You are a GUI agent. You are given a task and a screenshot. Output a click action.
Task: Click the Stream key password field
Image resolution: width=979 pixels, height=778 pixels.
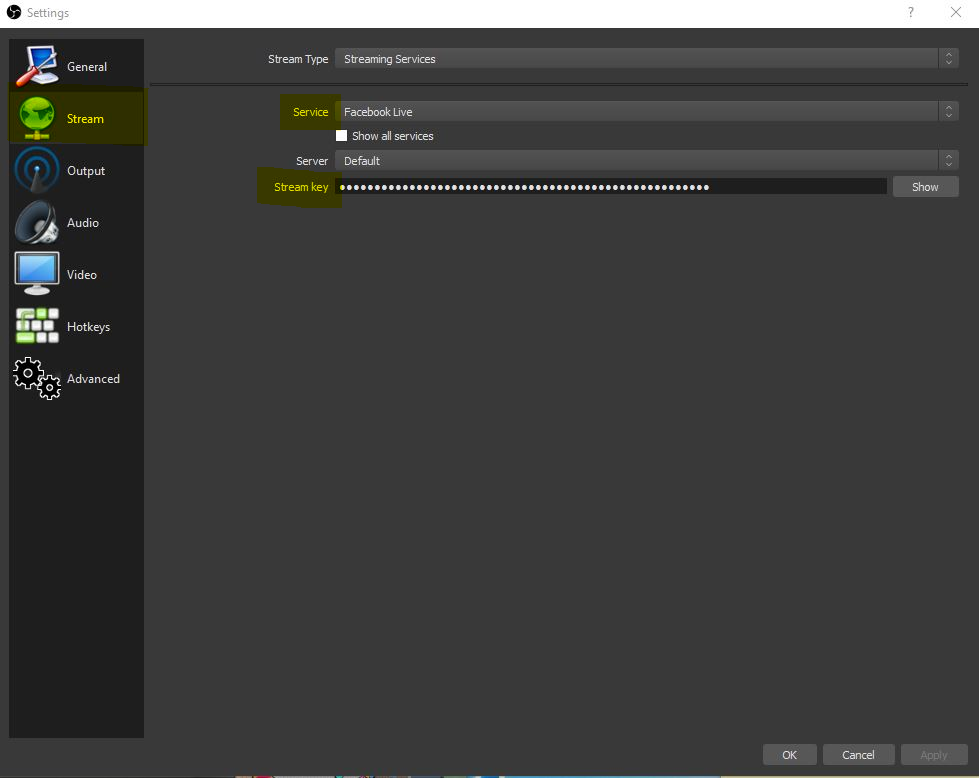[x=611, y=187]
